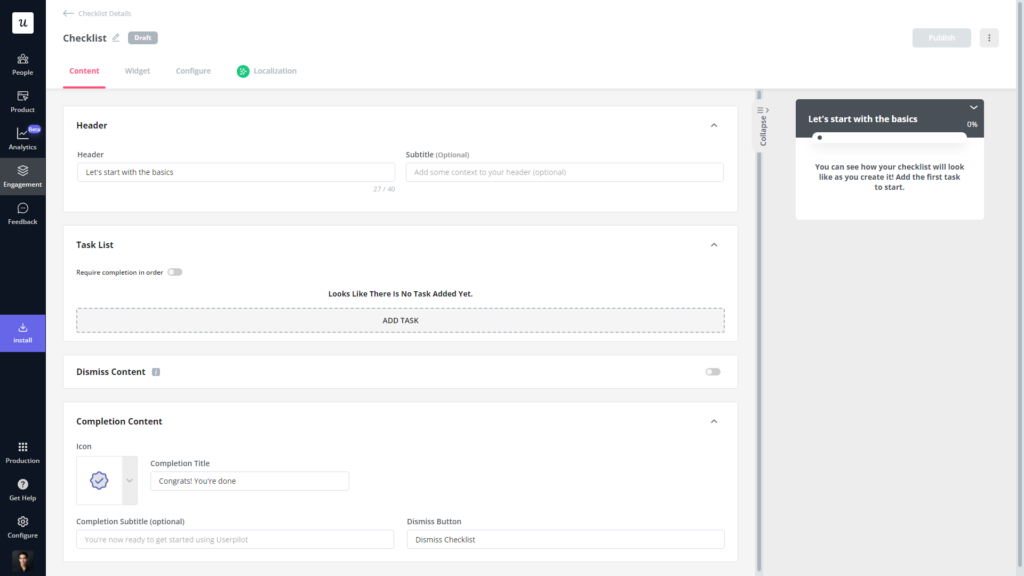Screen dimensions: 1024x576
Task: Select the Engagement sidebar icon
Action: 22,178
